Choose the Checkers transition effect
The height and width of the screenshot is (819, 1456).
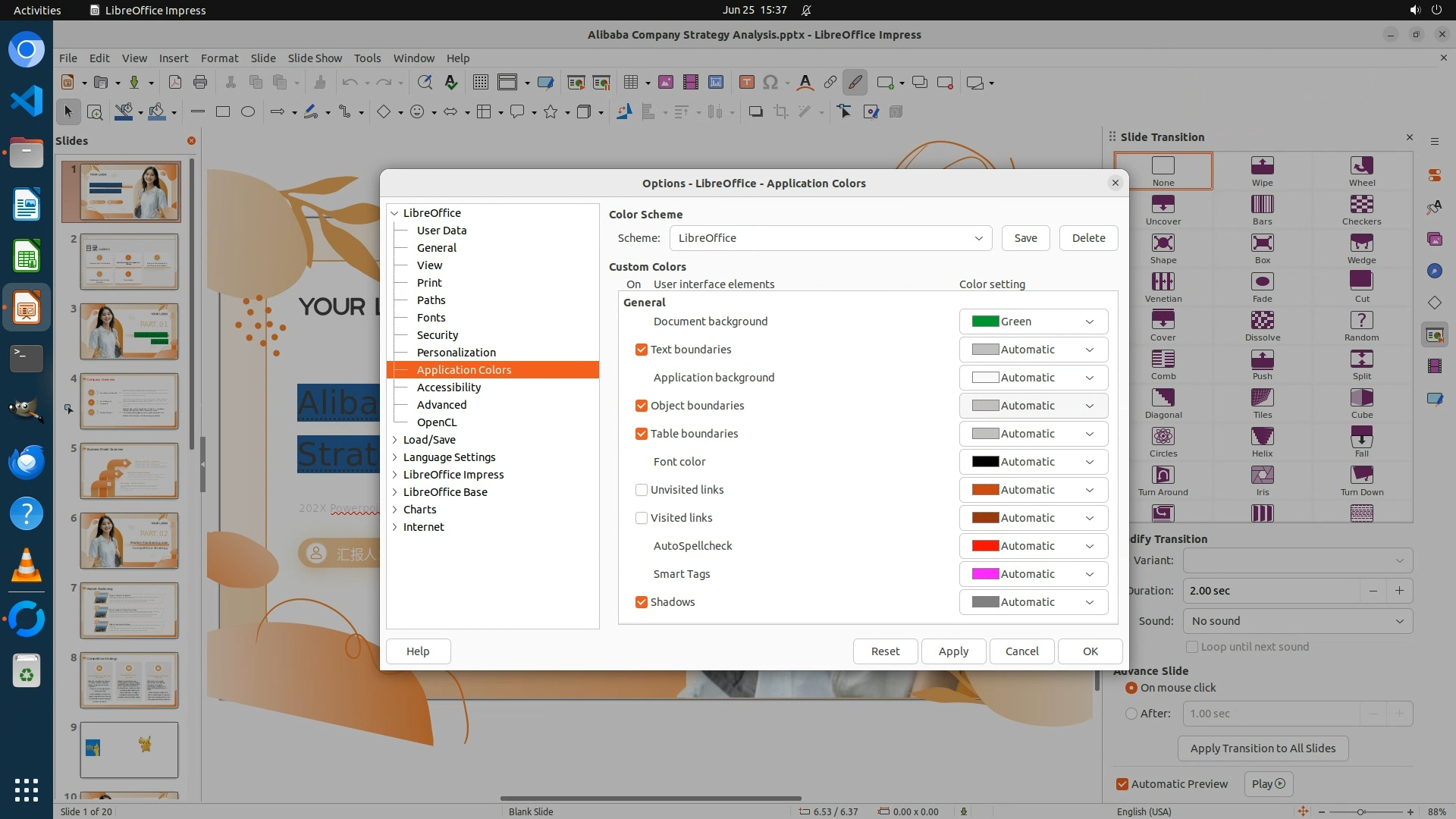pos(1361,205)
